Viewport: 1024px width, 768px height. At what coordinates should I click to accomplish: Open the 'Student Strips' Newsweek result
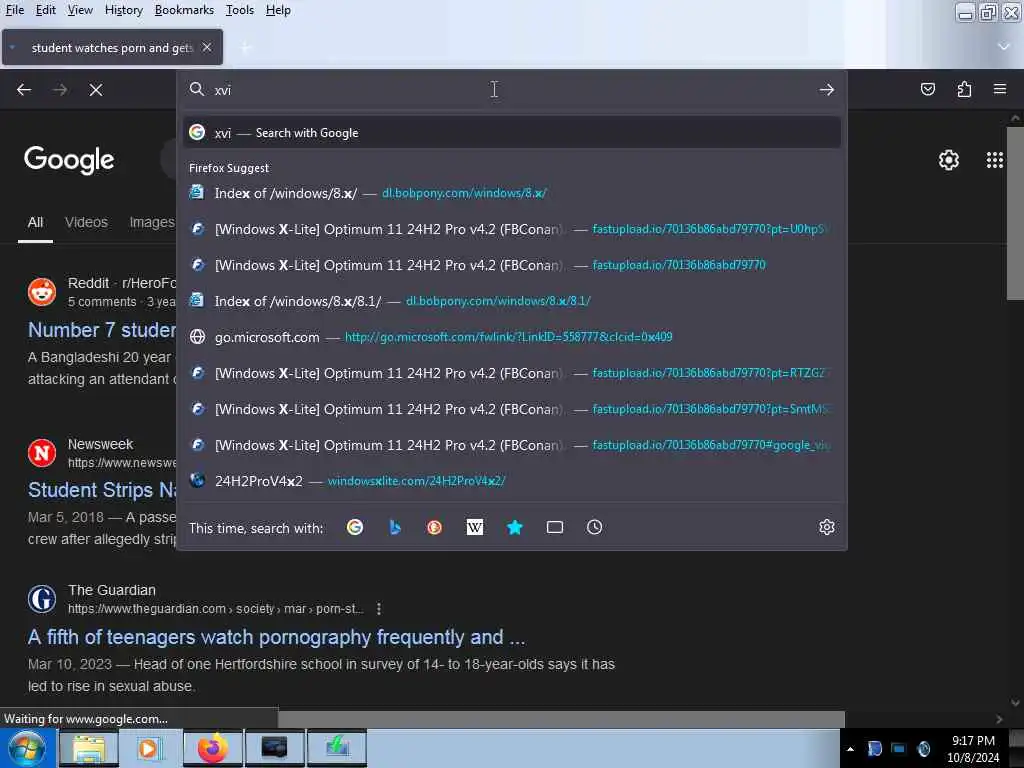click(102, 490)
